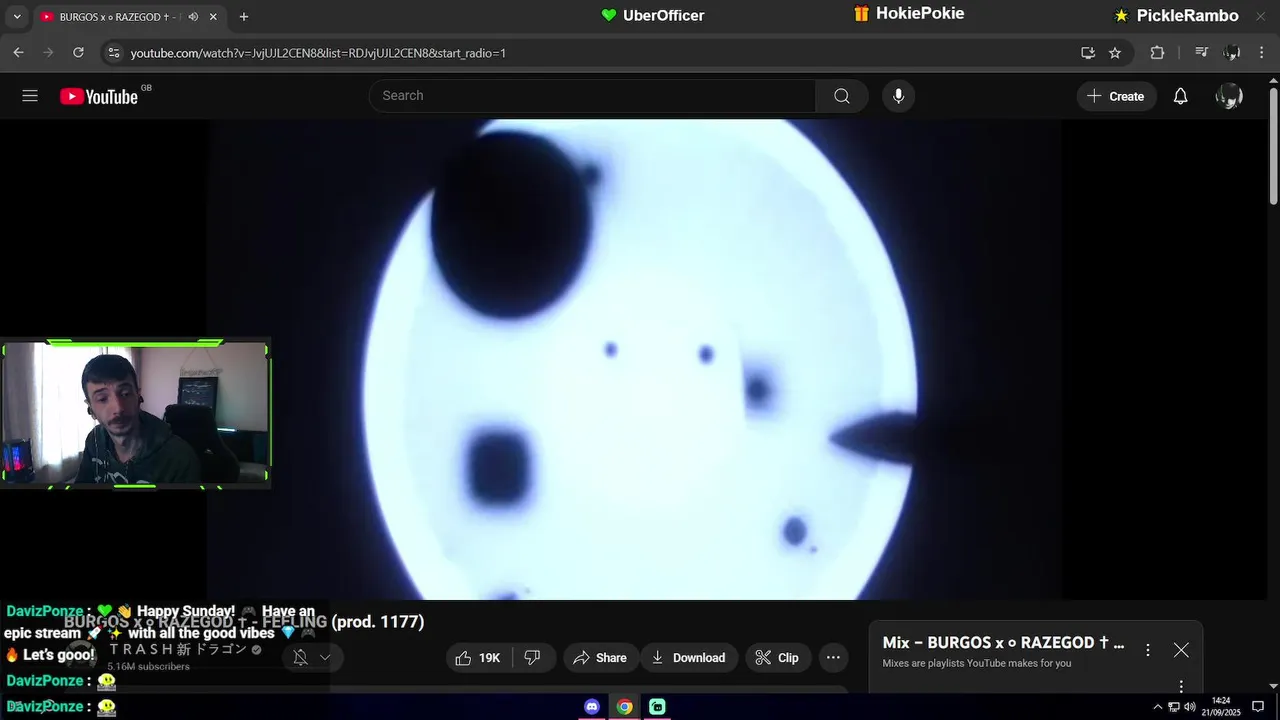Mute the tab using speaker icon
Screen dimensions: 1280x720
pos(193,17)
